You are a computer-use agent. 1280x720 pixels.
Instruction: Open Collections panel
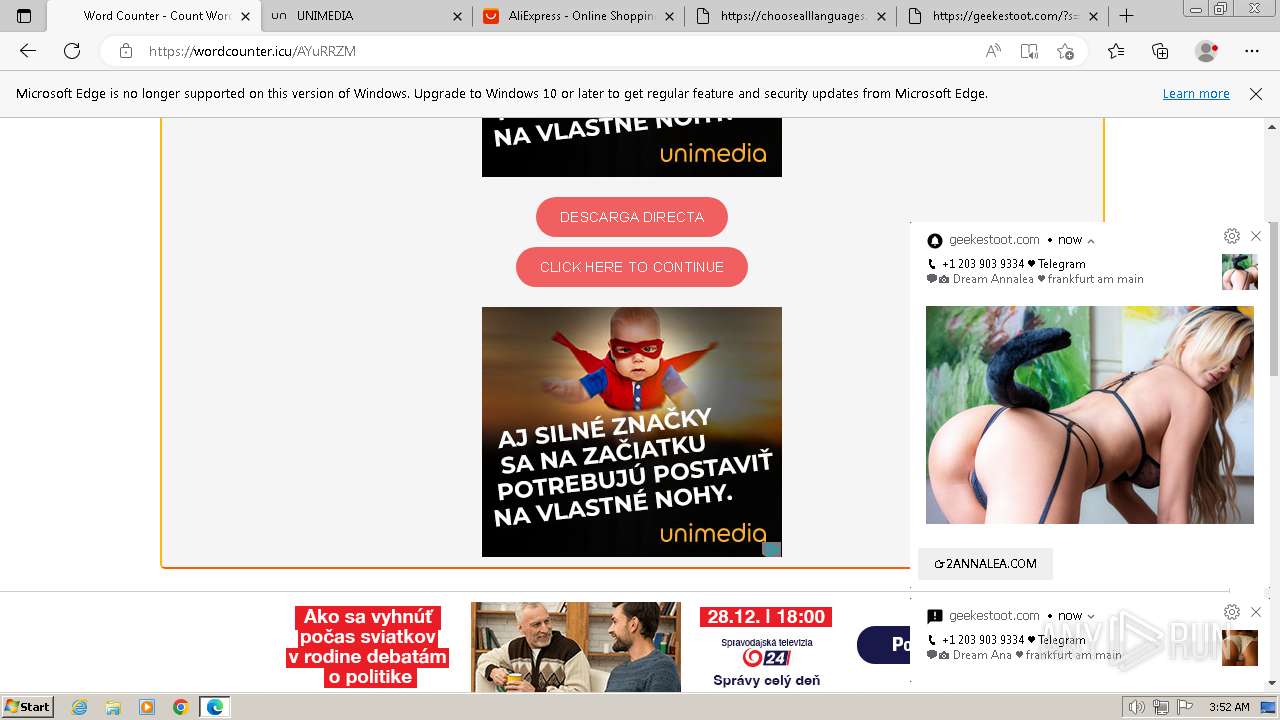1160,51
